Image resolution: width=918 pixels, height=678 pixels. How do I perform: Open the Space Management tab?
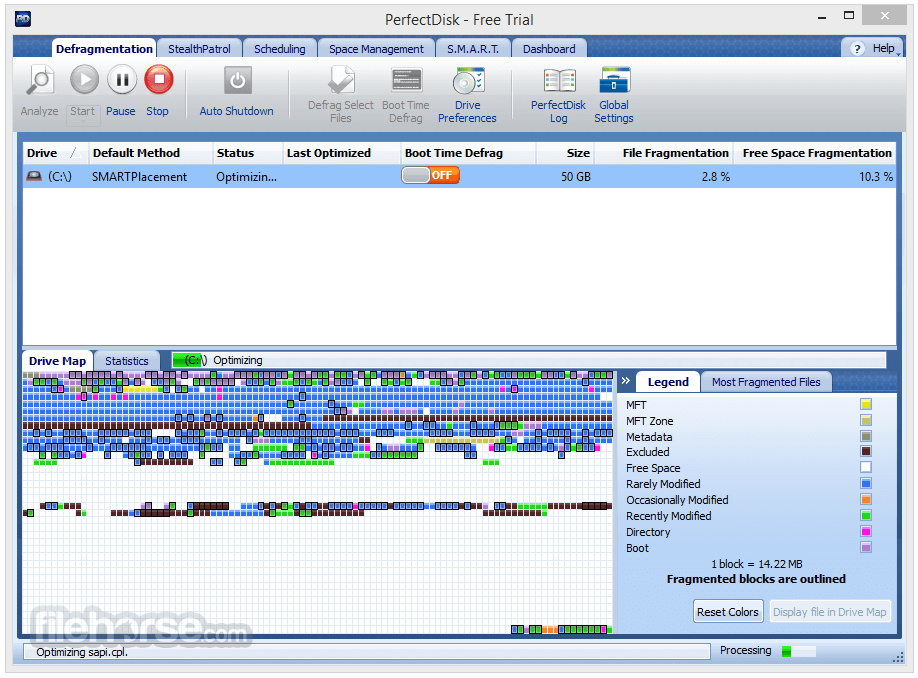pyautogui.click(x=376, y=49)
